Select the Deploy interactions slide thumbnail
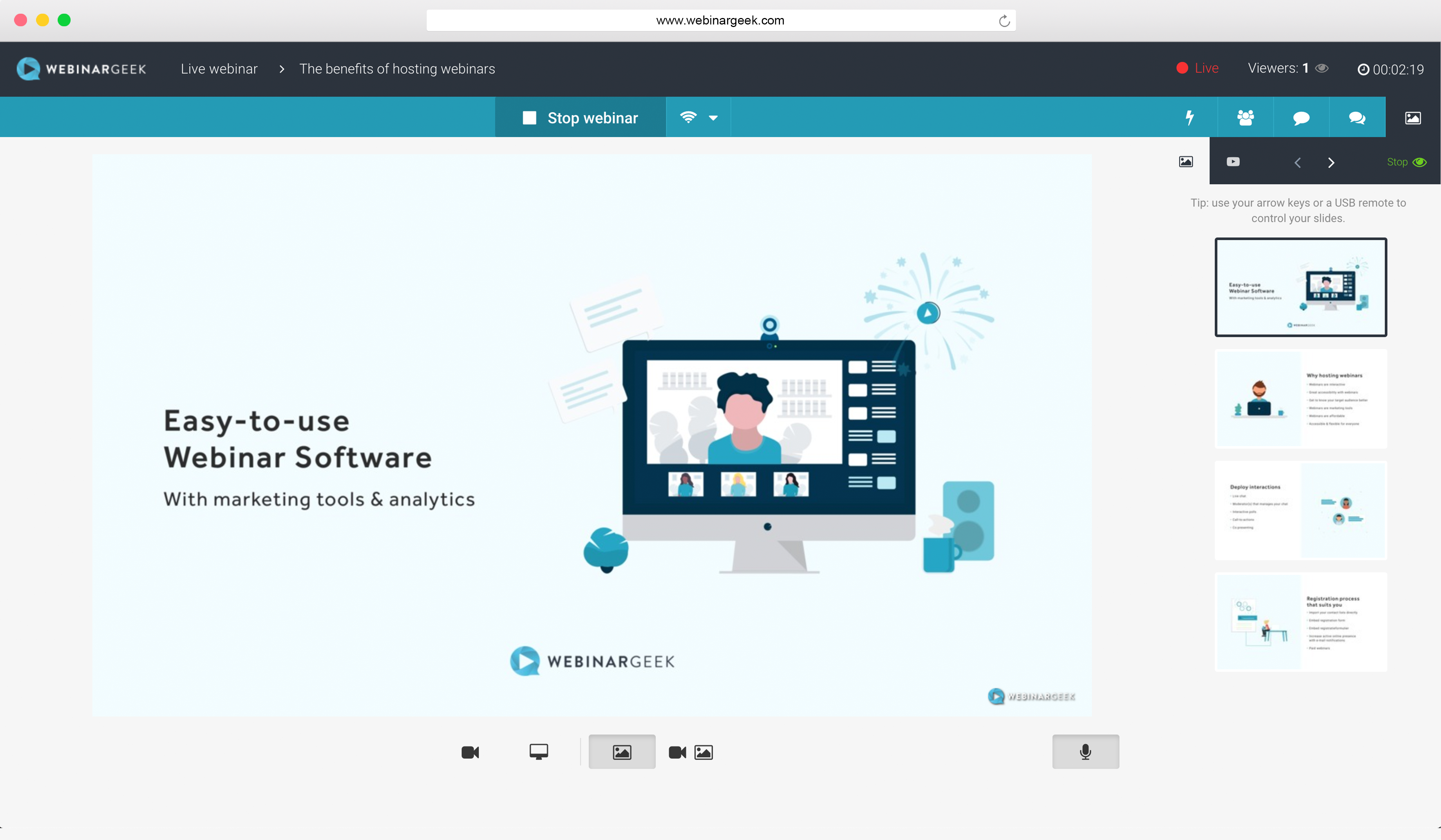1441x840 pixels. click(x=1301, y=510)
